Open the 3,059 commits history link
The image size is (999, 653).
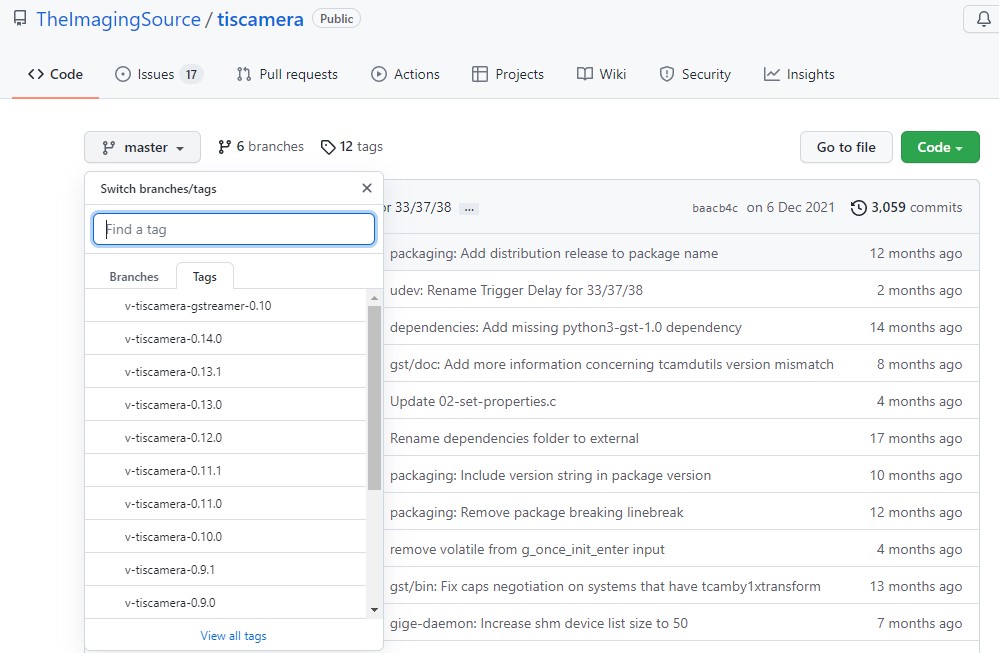907,207
